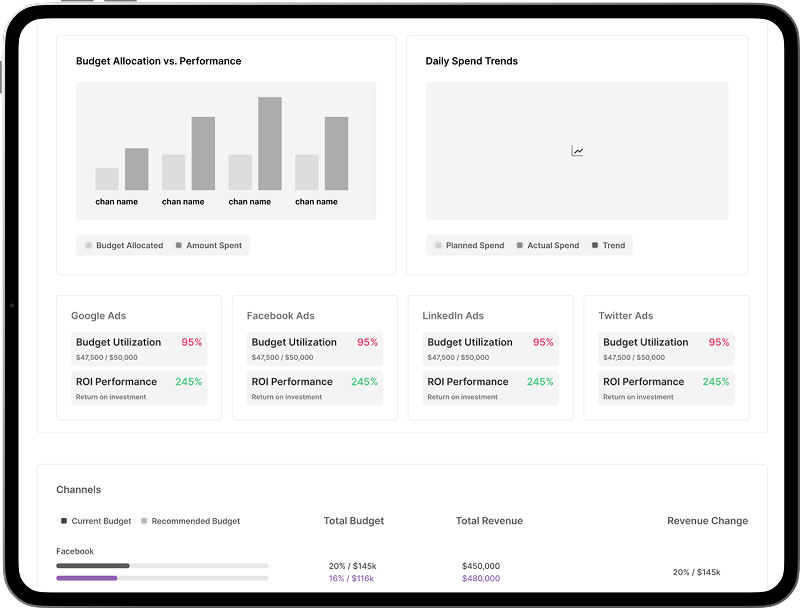Click the Planned Spend legend square
This screenshot has width=800, height=608.
coord(438,245)
